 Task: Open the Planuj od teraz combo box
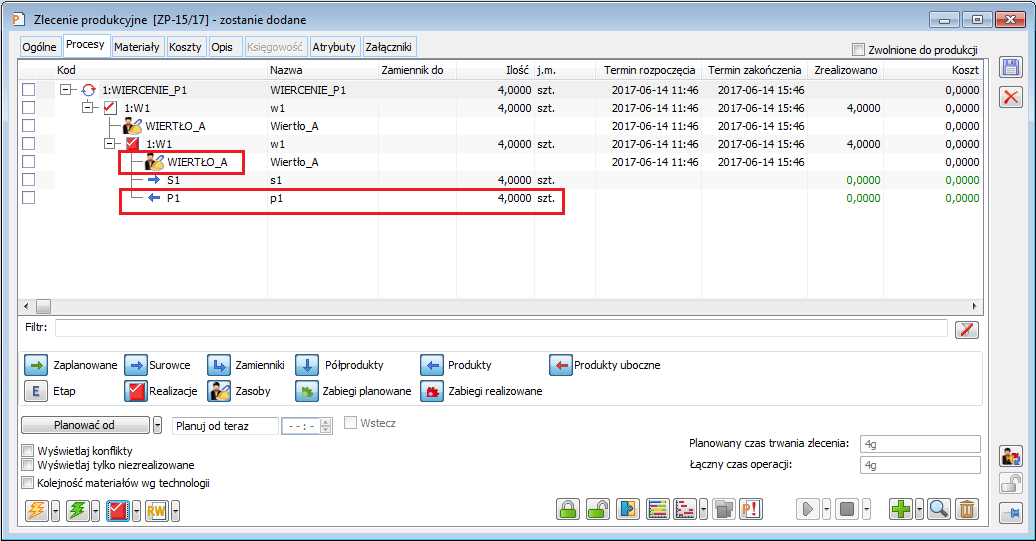tap(225, 426)
